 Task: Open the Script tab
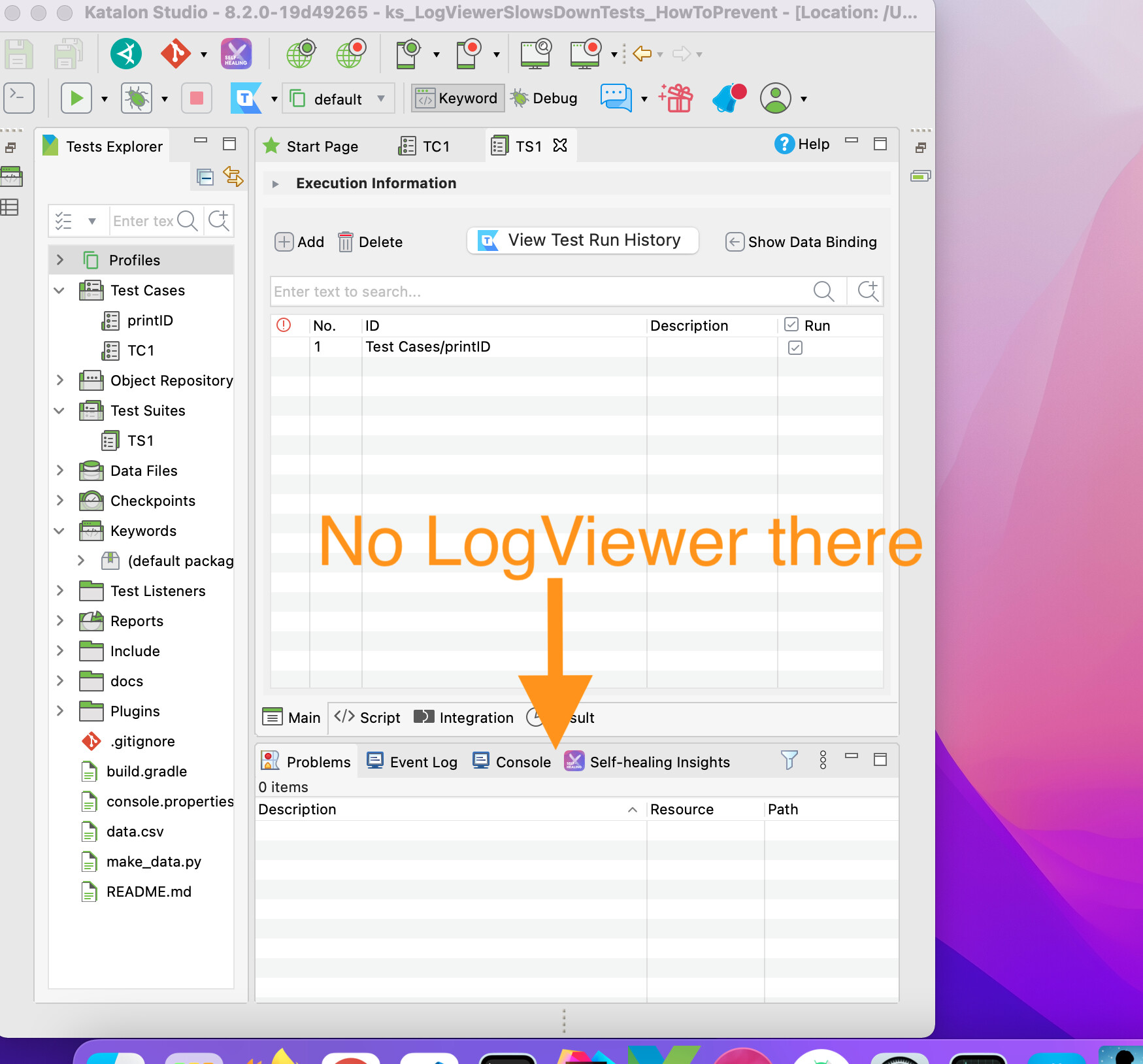pos(367,718)
